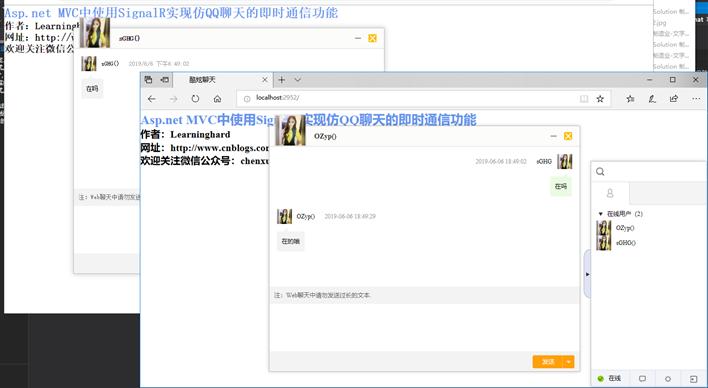708x388 pixels.
Task: Open a new tab with plus button
Action: pos(281,80)
